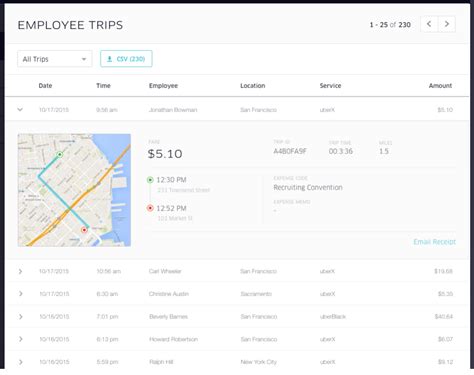Go to previous page of trips
Screen dimensions: 474x375
coord(429,24)
